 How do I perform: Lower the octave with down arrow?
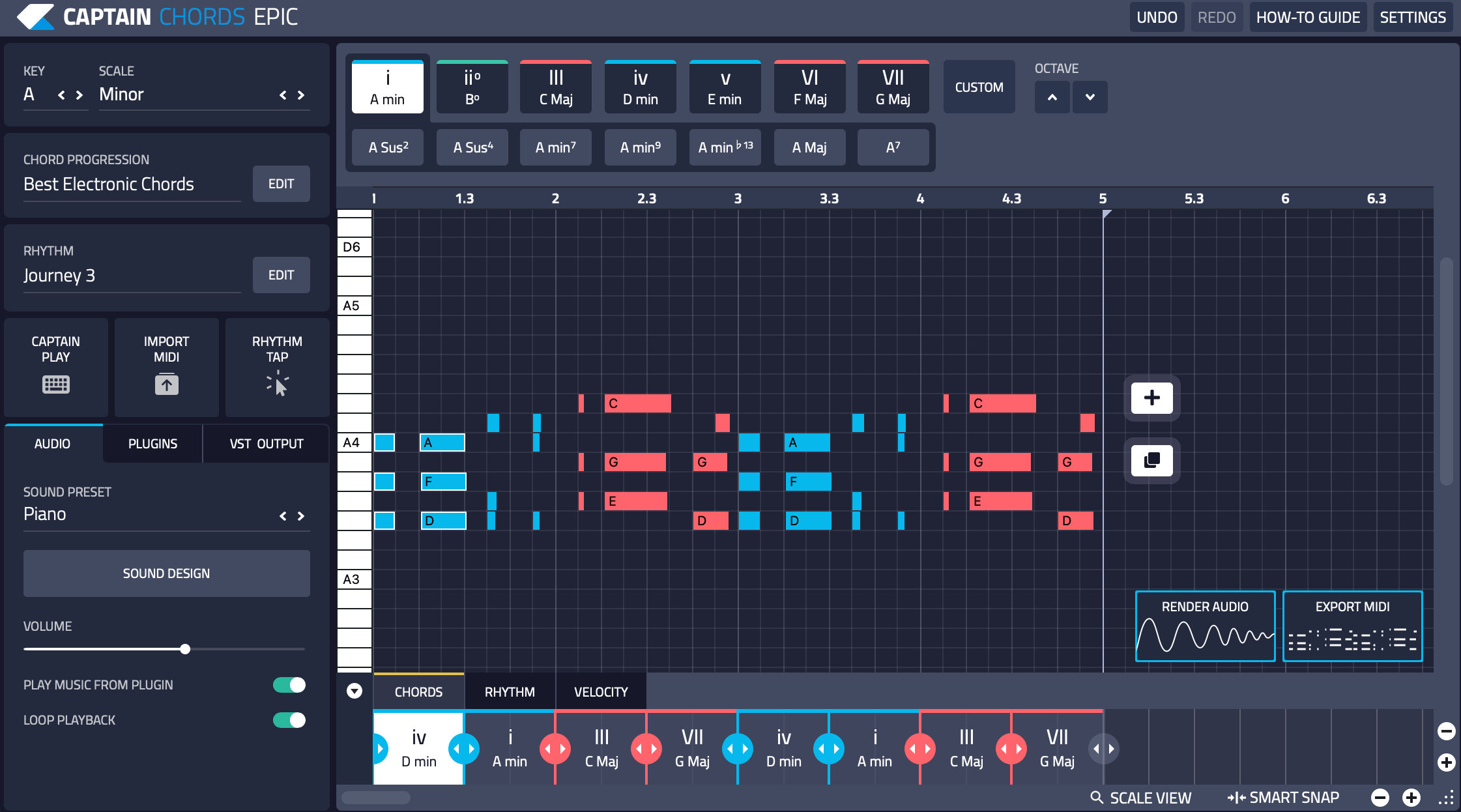(1090, 97)
